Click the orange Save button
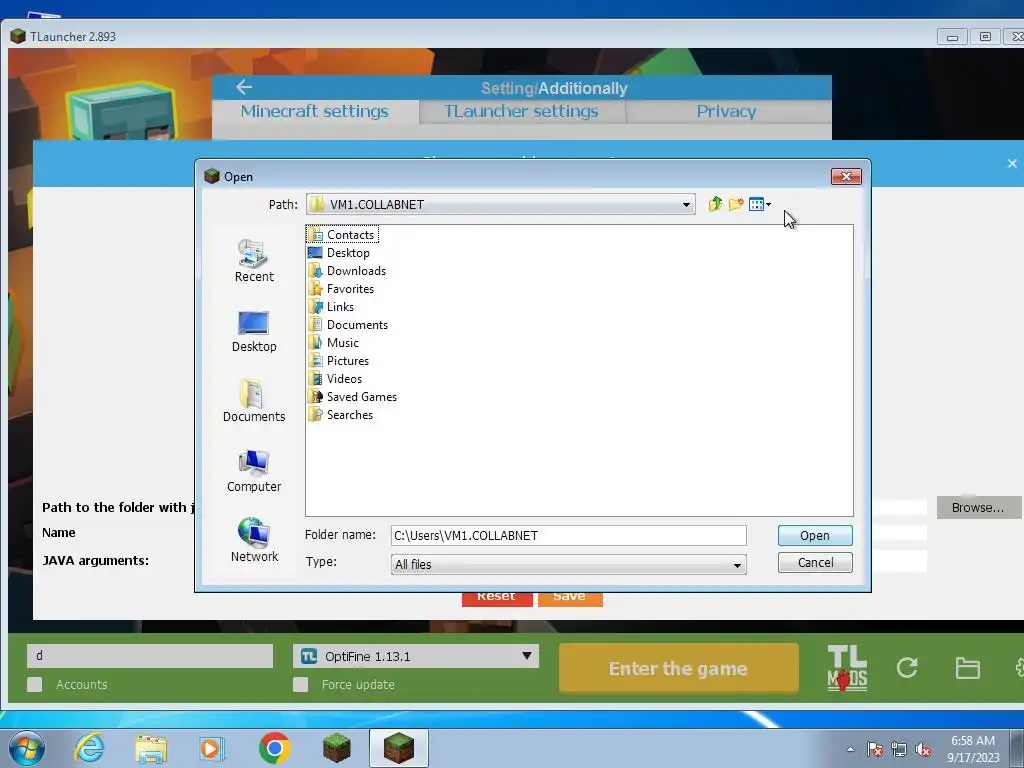1024x768 pixels. (569, 597)
